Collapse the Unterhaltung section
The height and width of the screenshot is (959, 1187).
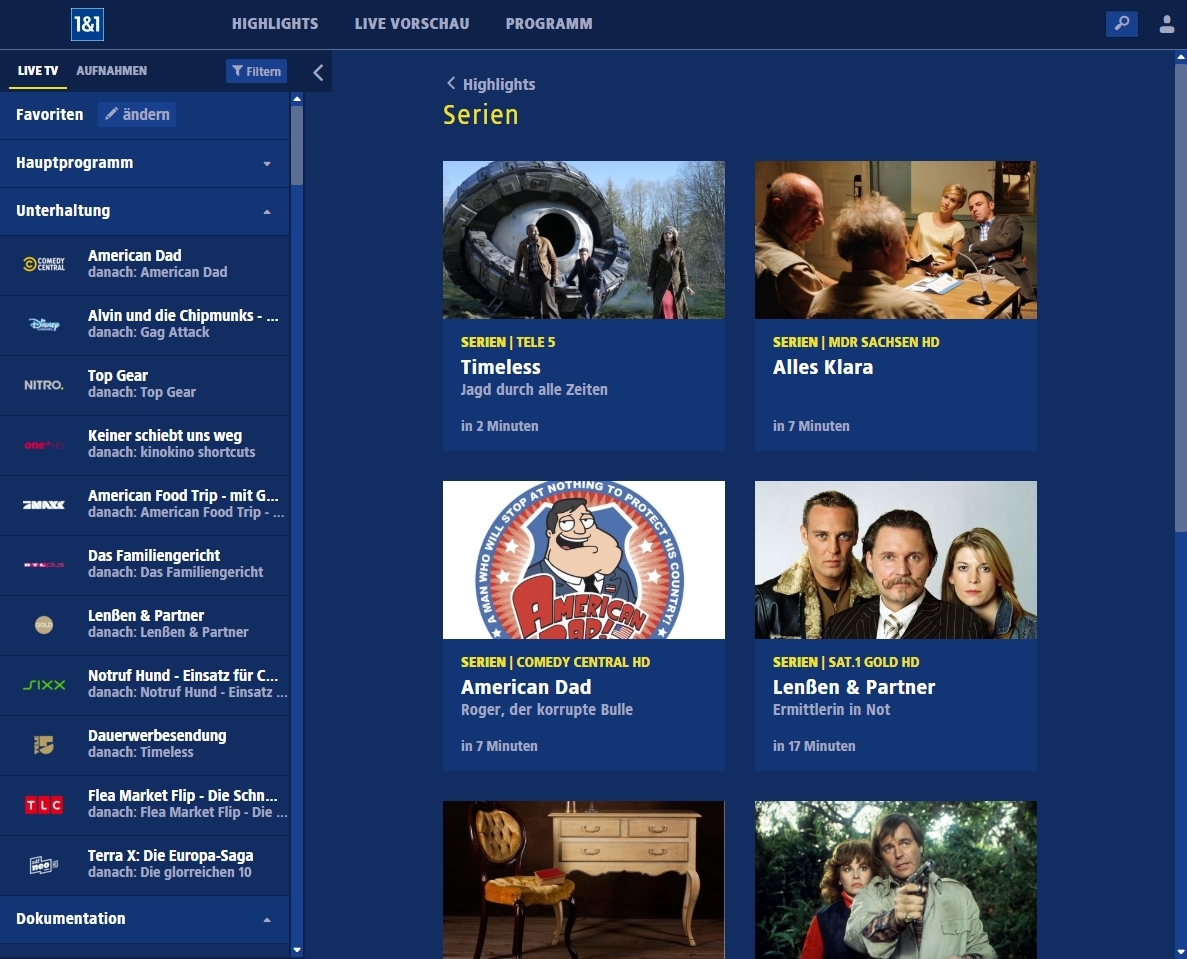pos(266,211)
